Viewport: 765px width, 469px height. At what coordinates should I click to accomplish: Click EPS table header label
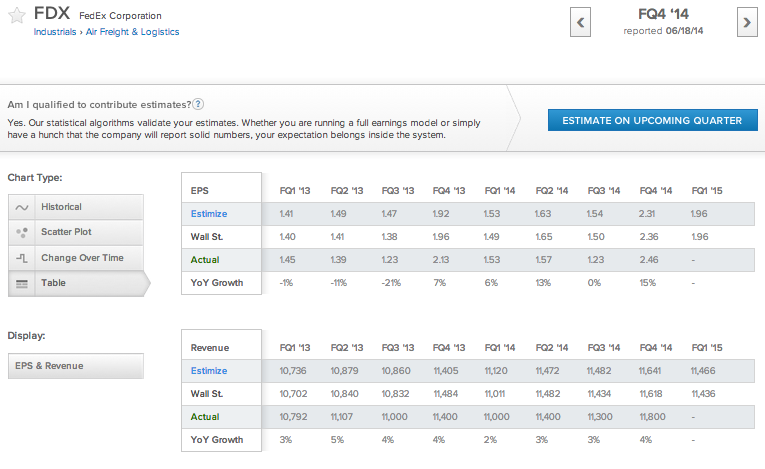pyautogui.click(x=200, y=191)
